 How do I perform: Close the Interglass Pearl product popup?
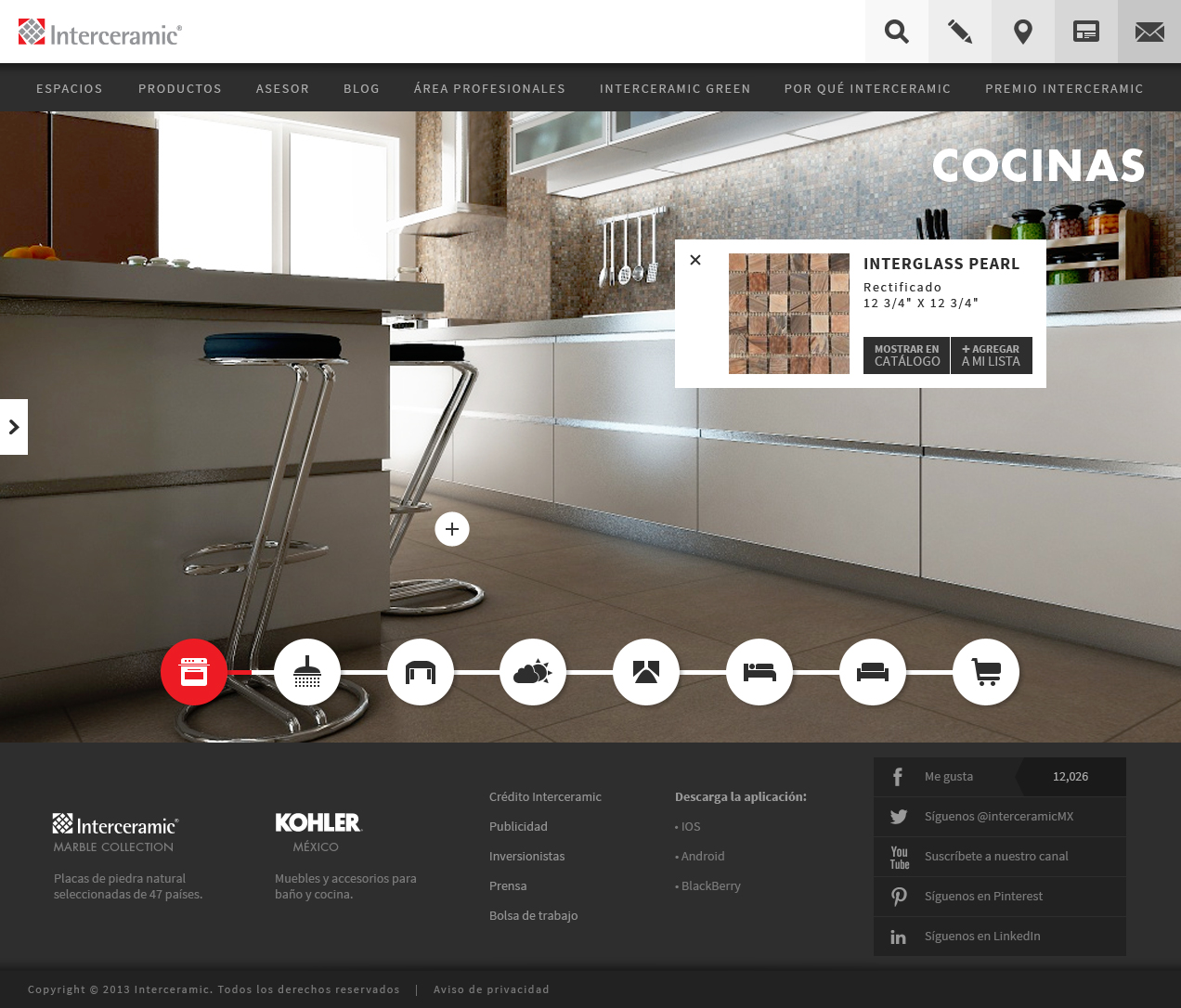(x=695, y=260)
